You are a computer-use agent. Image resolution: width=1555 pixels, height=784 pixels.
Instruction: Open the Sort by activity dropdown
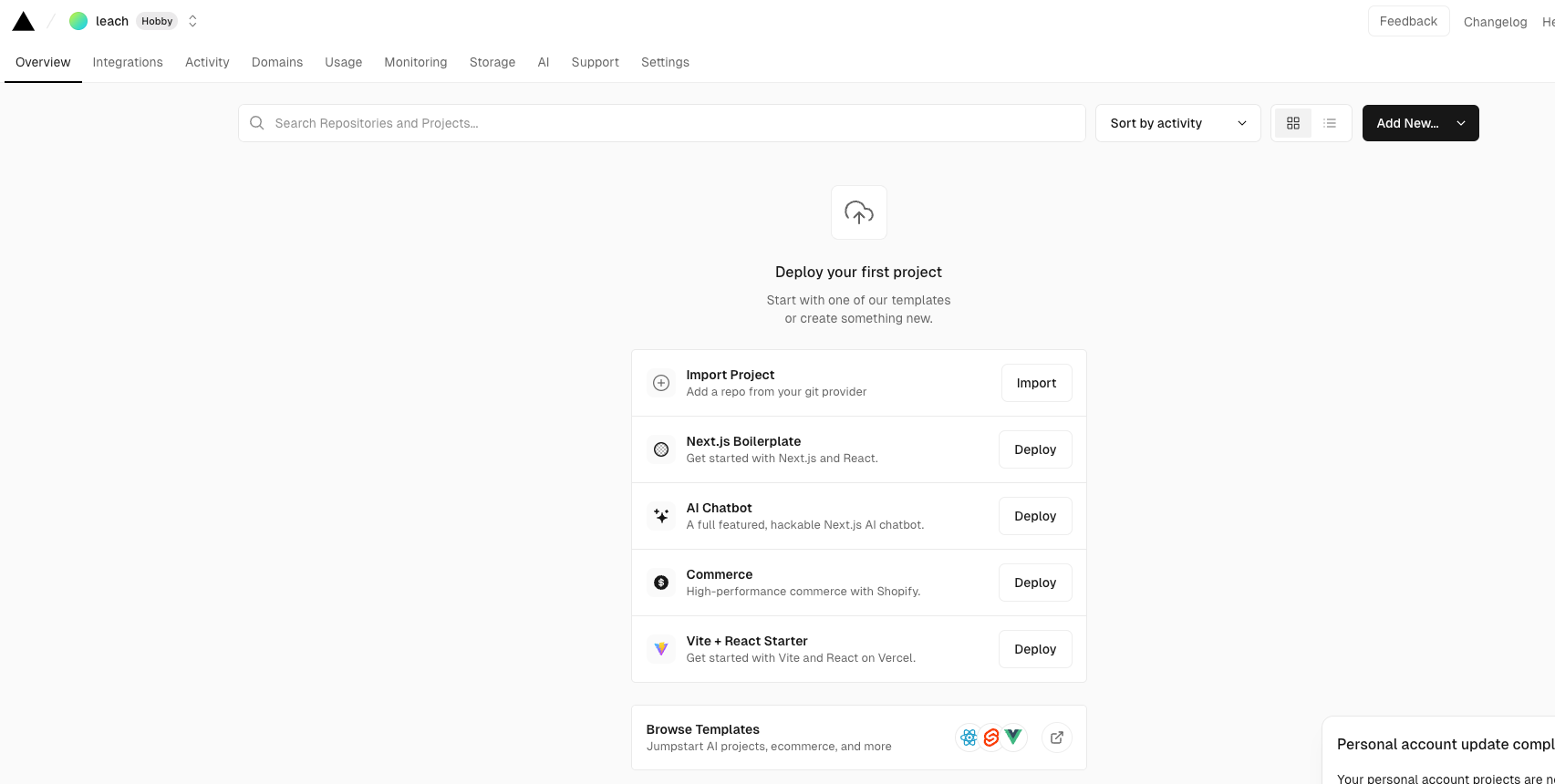(1177, 123)
